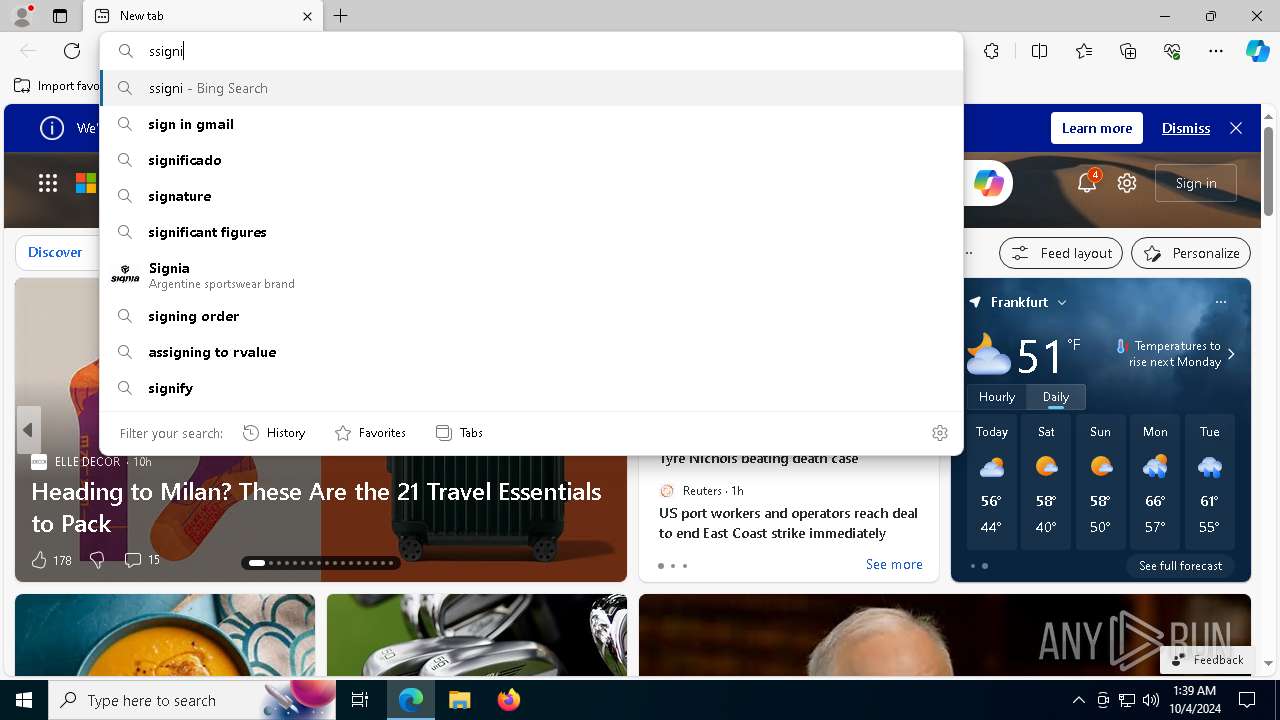This screenshot has height=720, width=1280.
Task: Click the Personalize button
Action: (1191, 253)
